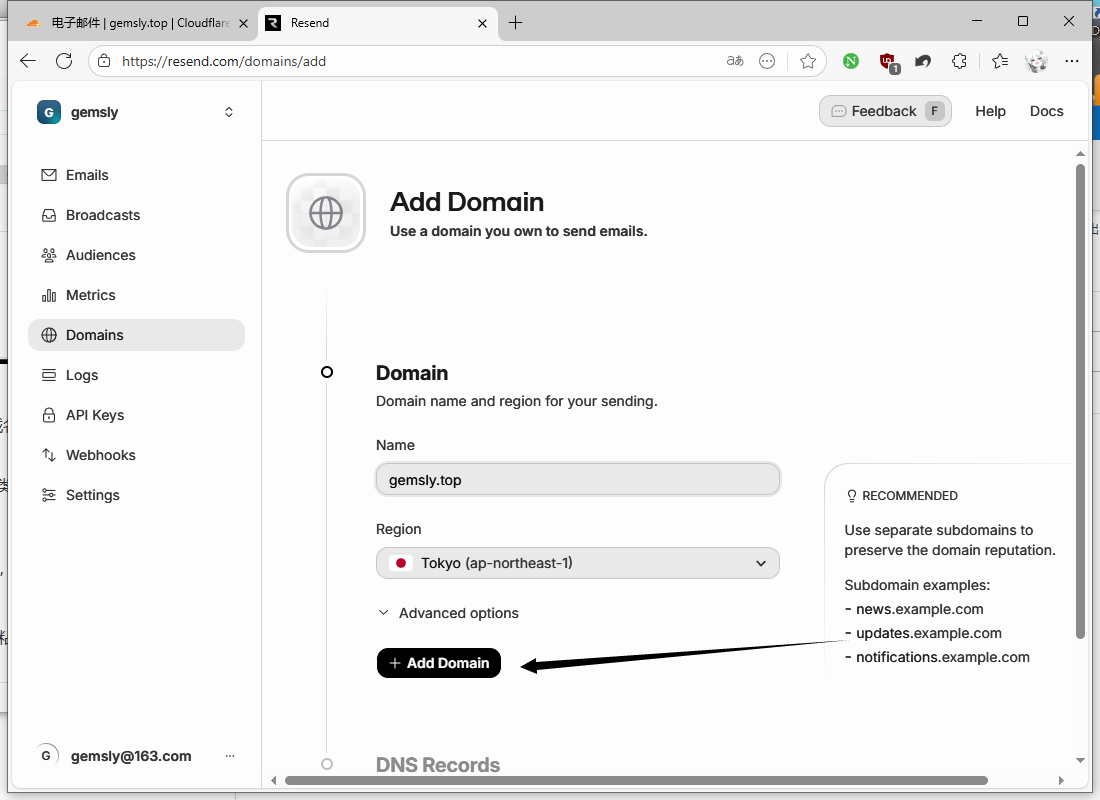Expand Advanced options
Screen dimensions: 1100x800
click(448, 613)
